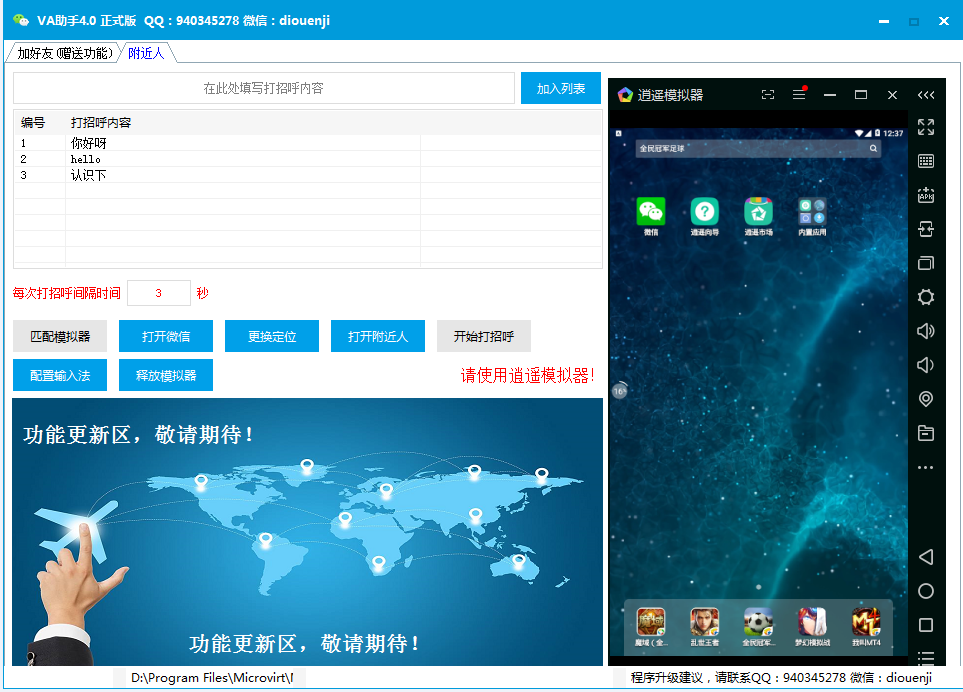963x692 pixels.
Task: Click the 请使用逍遥模拟器 red notice text
Action: [x=528, y=375]
